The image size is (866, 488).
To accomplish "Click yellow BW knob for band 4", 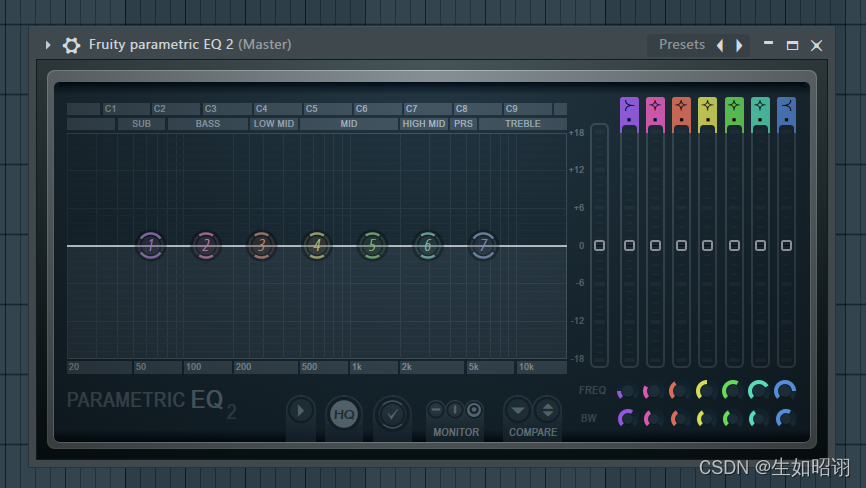I will [x=705, y=418].
